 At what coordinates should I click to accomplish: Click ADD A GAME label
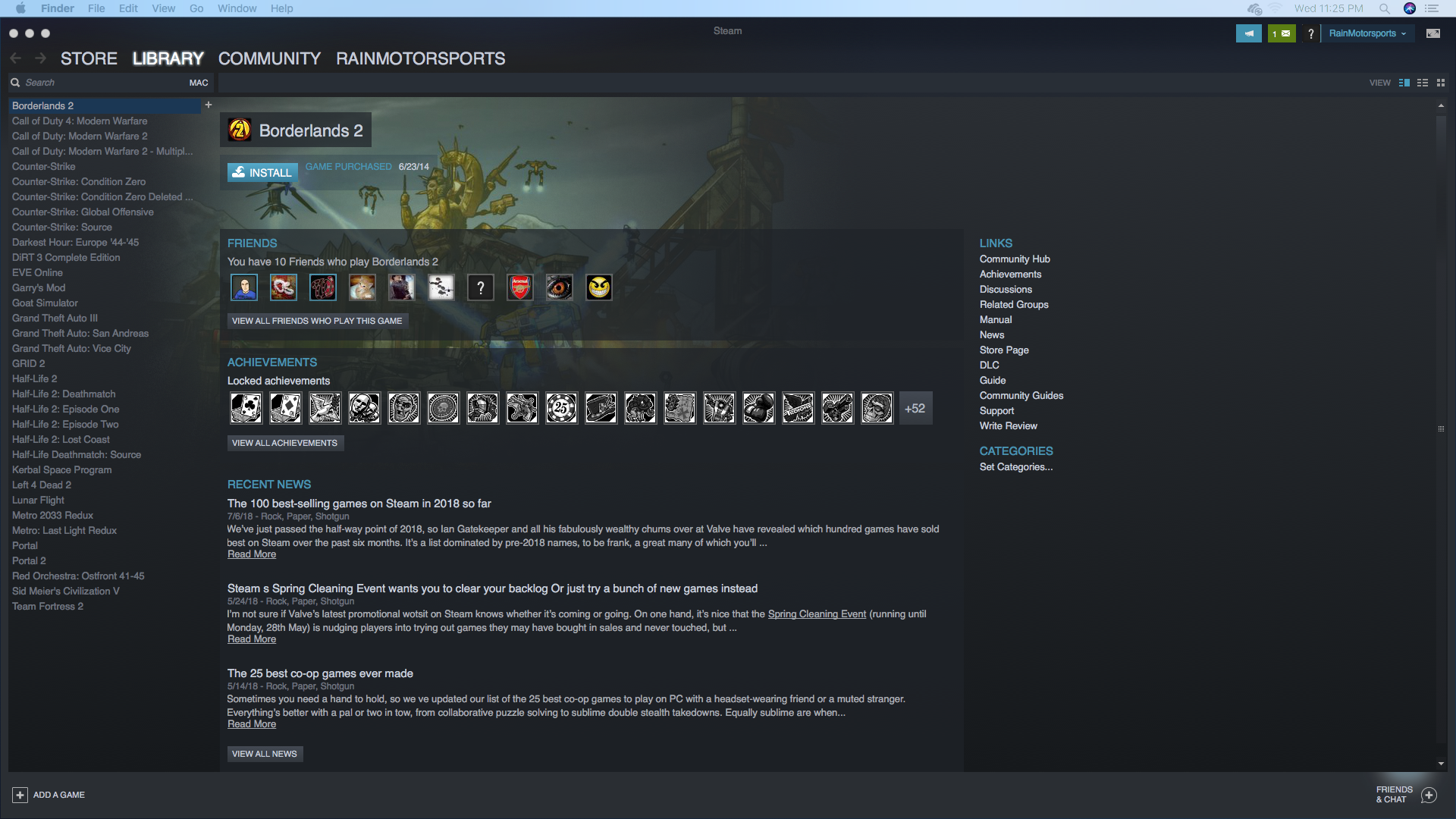point(59,795)
